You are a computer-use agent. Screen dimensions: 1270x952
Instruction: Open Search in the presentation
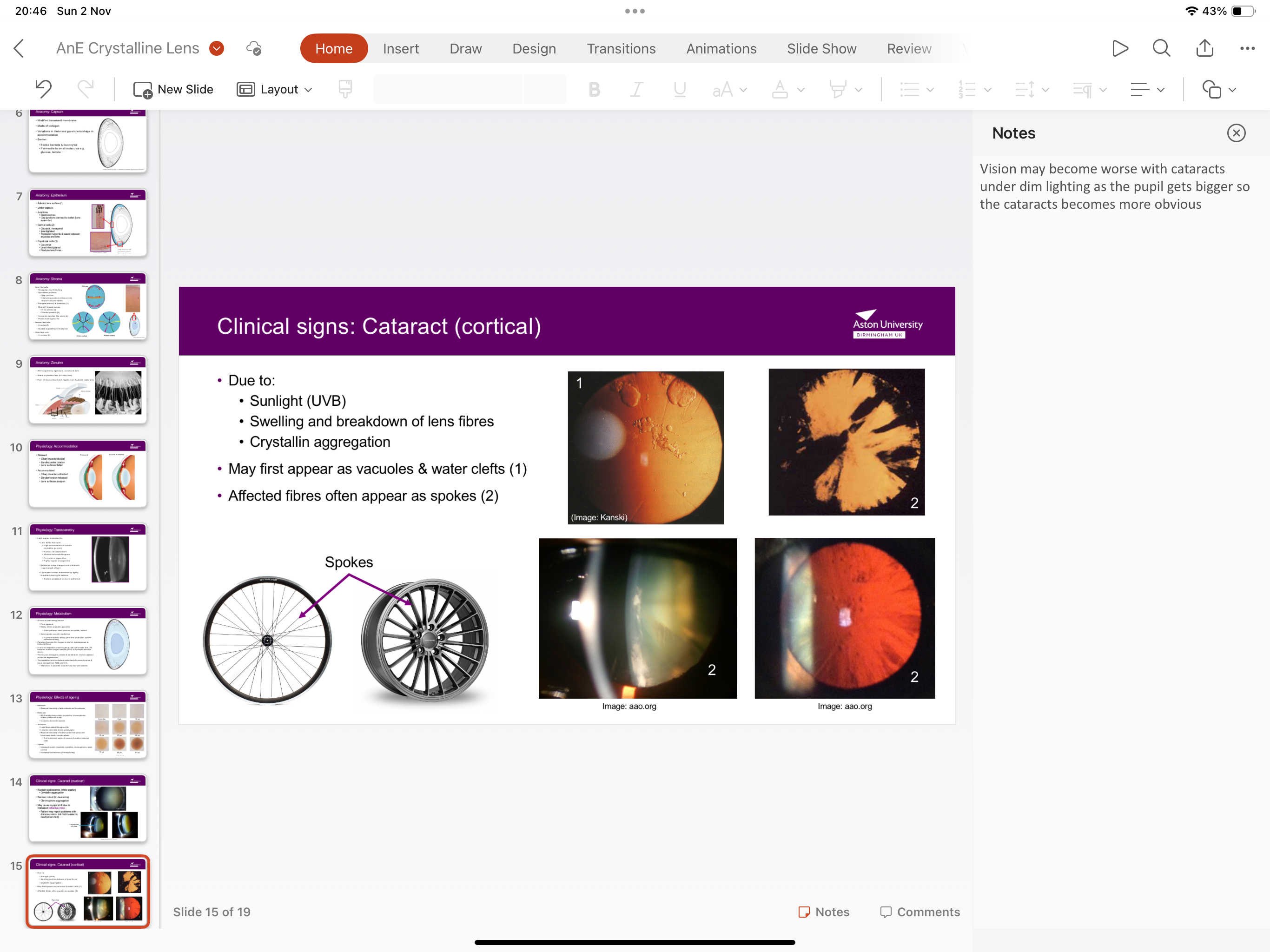(x=1161, y=48)
